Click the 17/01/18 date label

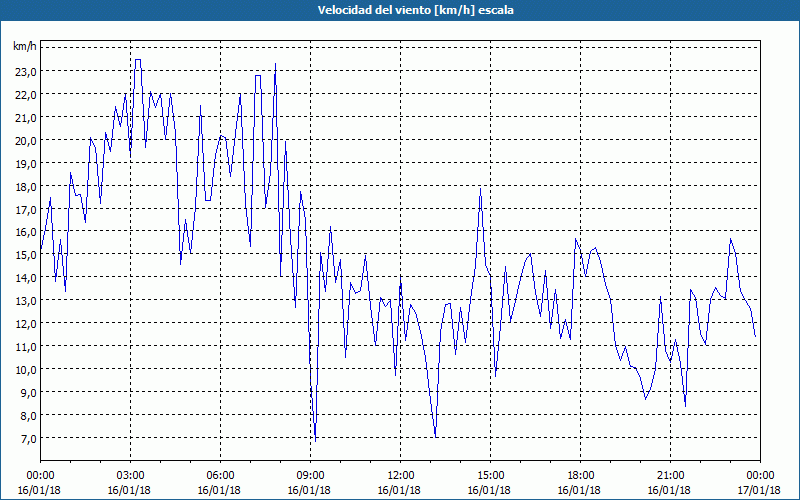[759, 490]
